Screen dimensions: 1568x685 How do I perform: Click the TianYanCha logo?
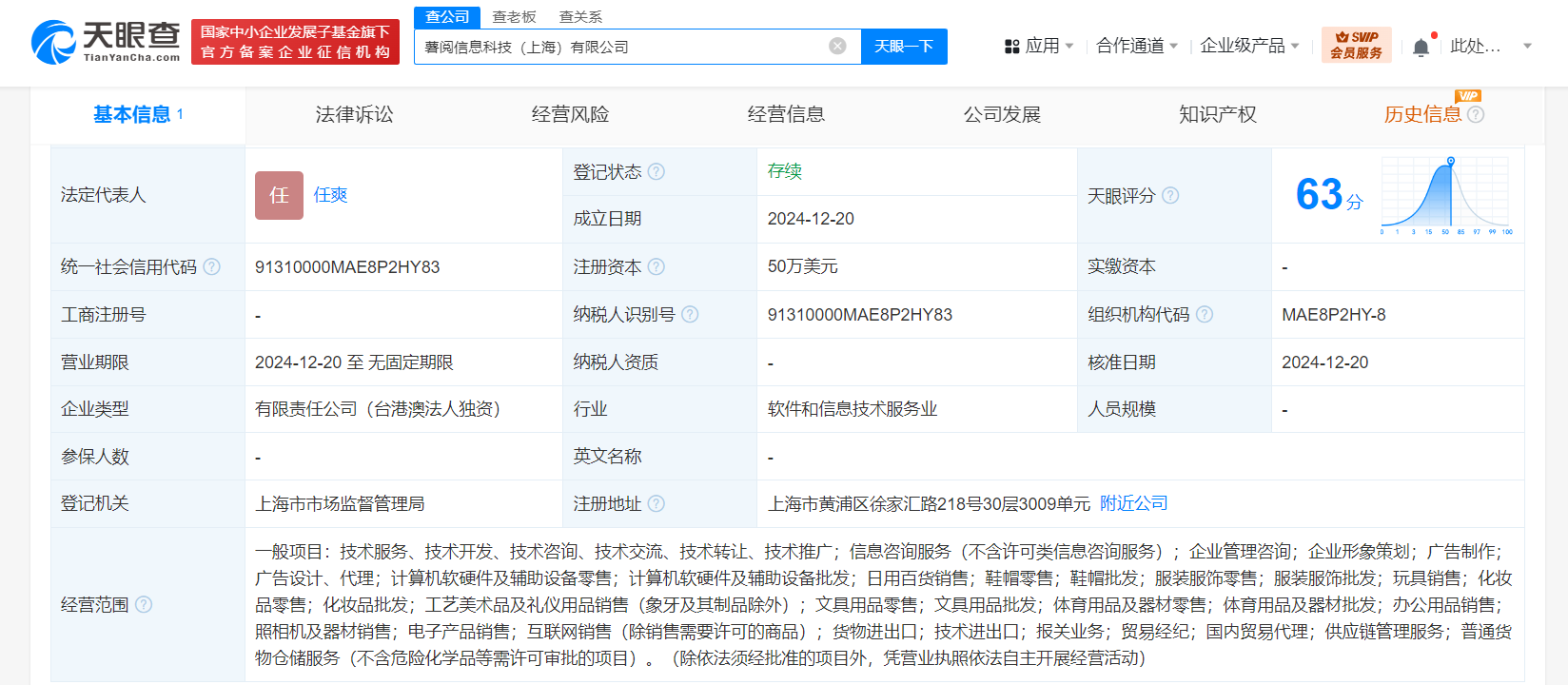tap(106, 43)
